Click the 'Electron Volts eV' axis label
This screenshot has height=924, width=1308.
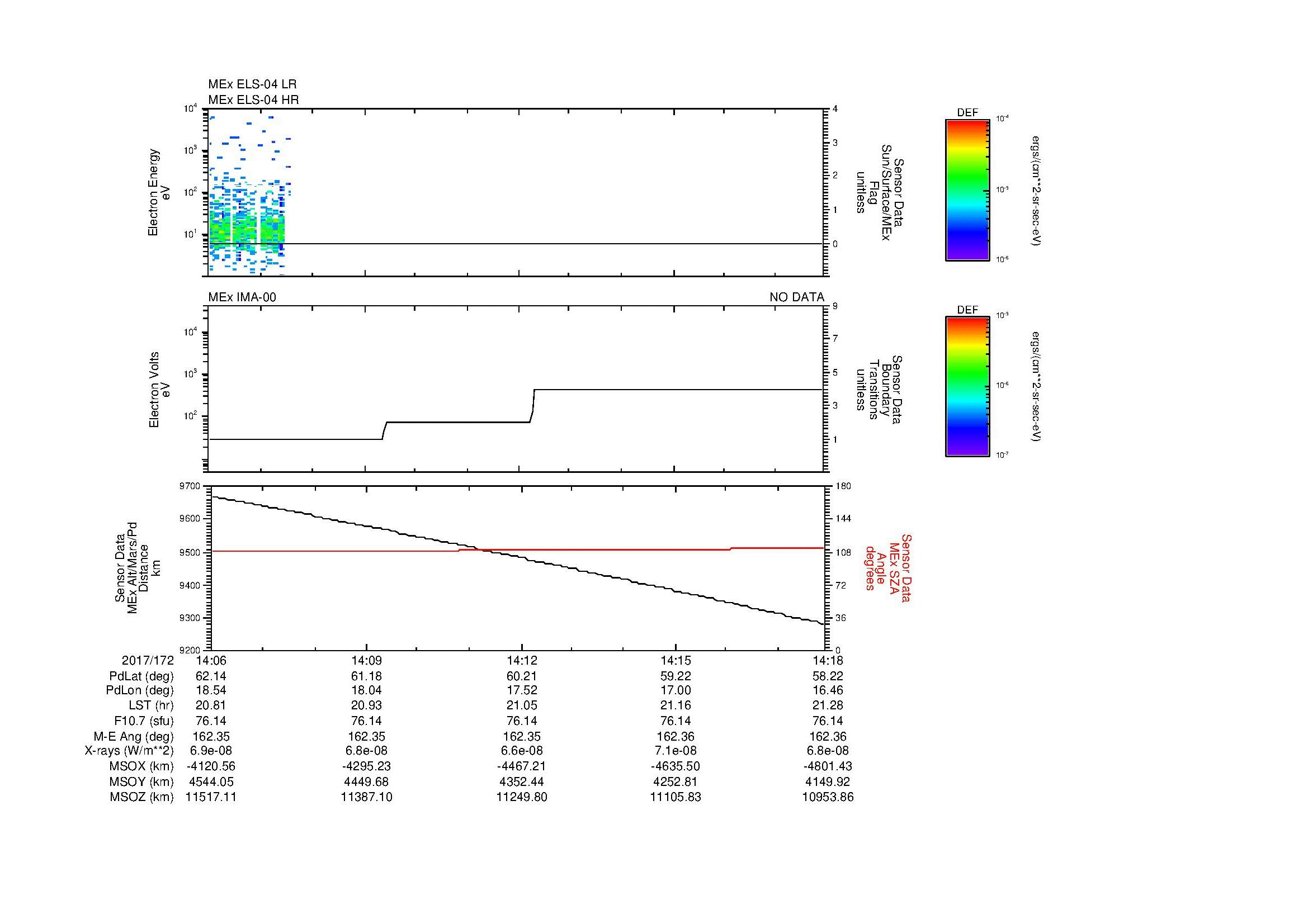pyautogui.click(x=159, y=390)
